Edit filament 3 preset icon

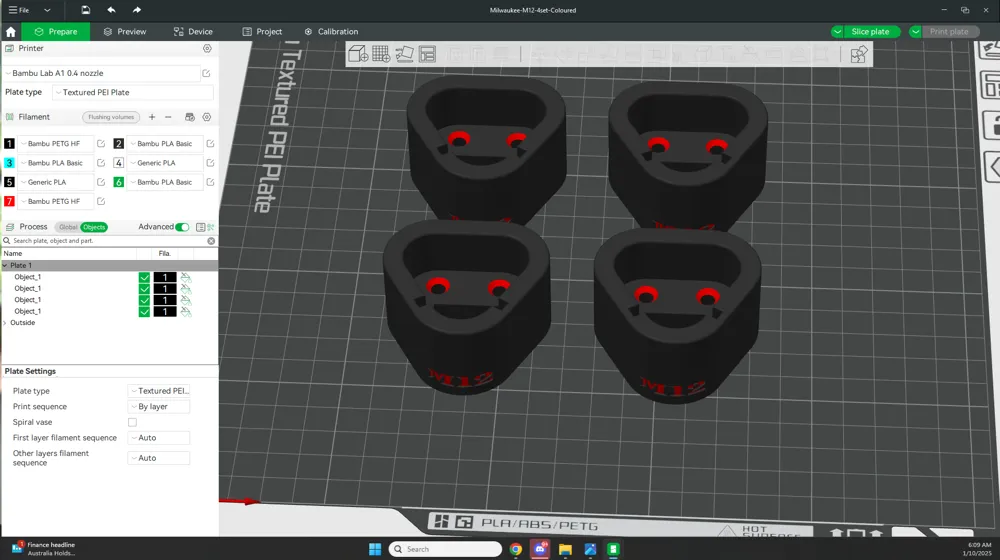click(x=101, y=163)
